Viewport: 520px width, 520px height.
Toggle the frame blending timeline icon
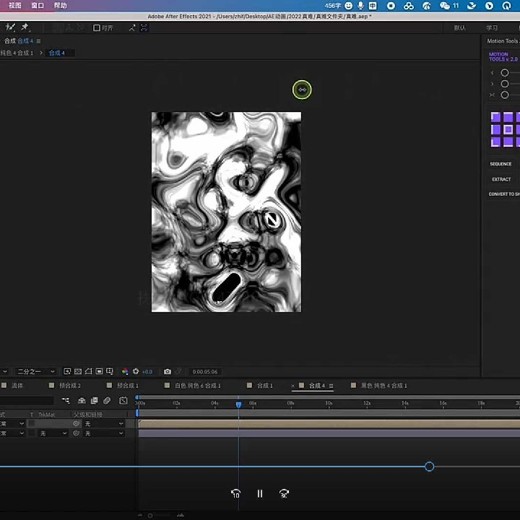[x=94, y=400]
